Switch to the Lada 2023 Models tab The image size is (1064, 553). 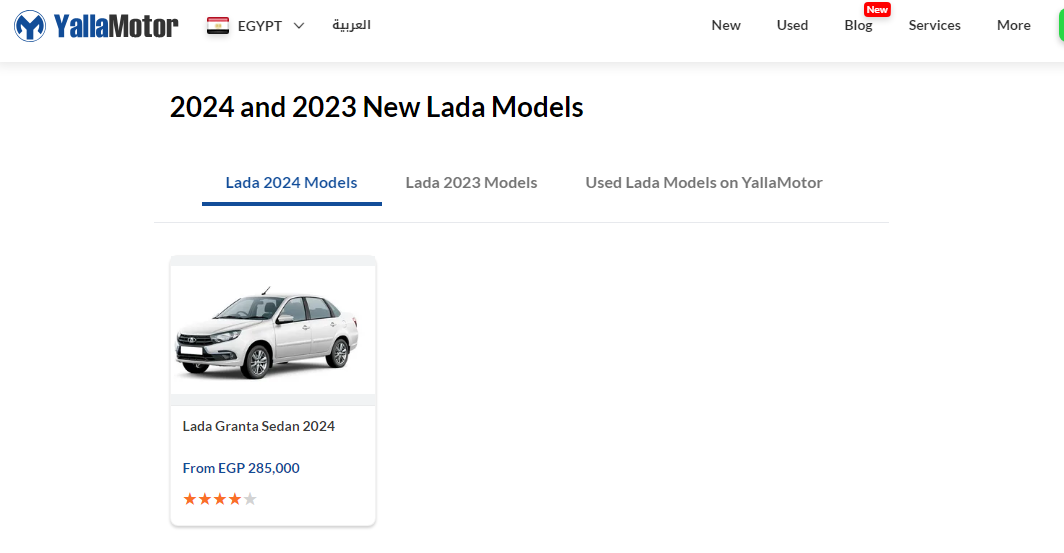click(471, 183)
